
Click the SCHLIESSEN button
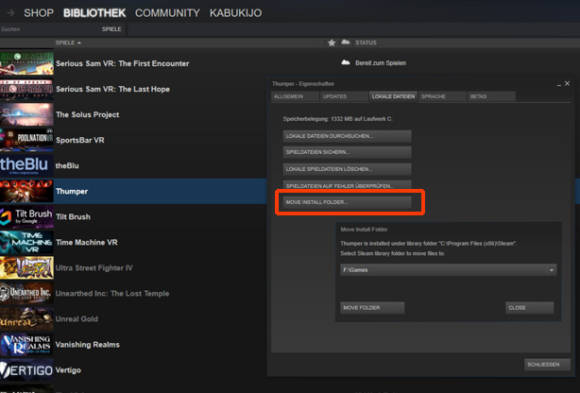547,365
